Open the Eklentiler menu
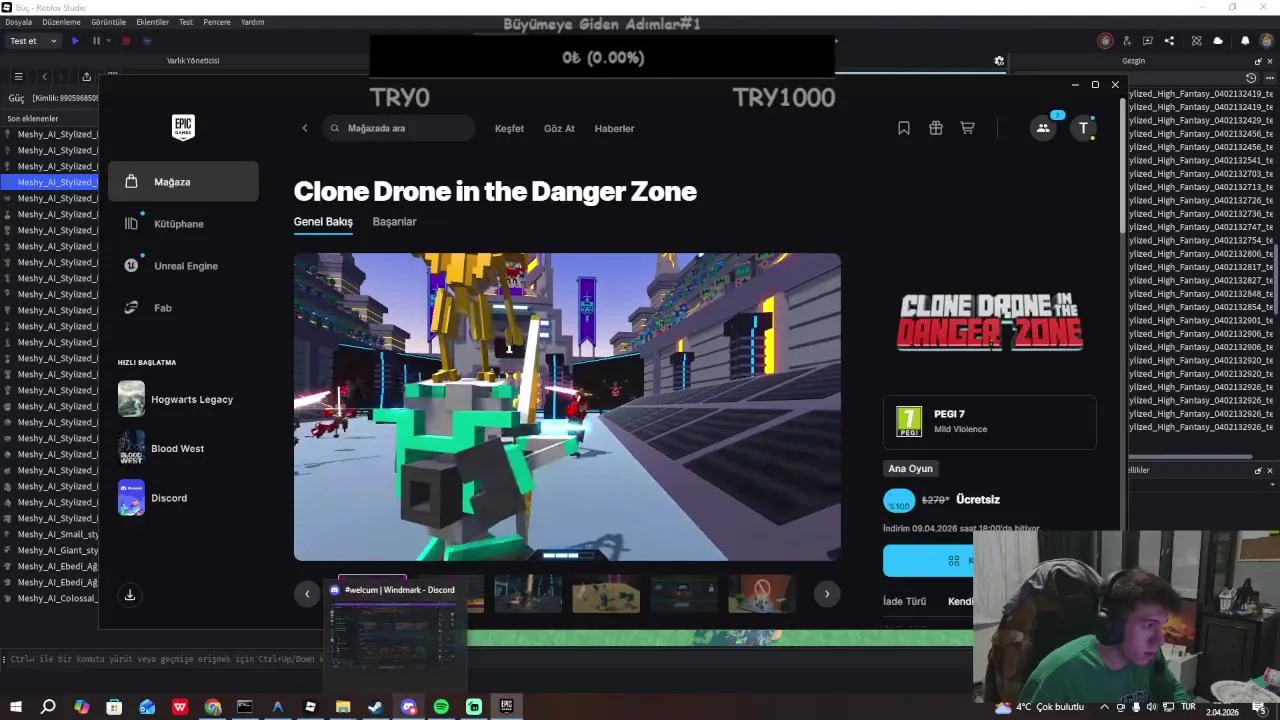The height and width of the screenshot is (720, 1280). 153,22
